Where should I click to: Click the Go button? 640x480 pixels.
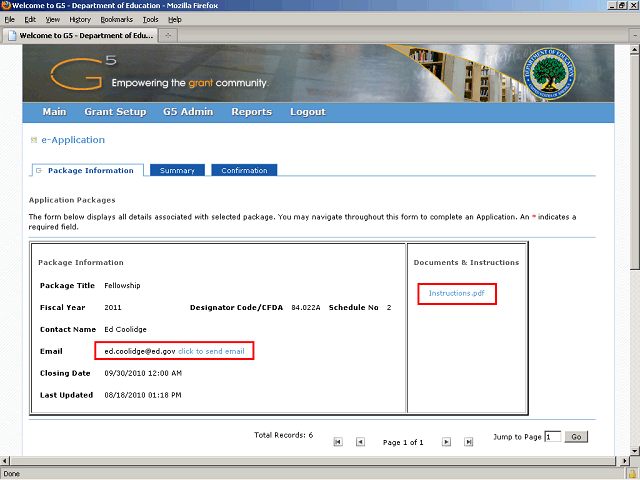pos(576,437)
